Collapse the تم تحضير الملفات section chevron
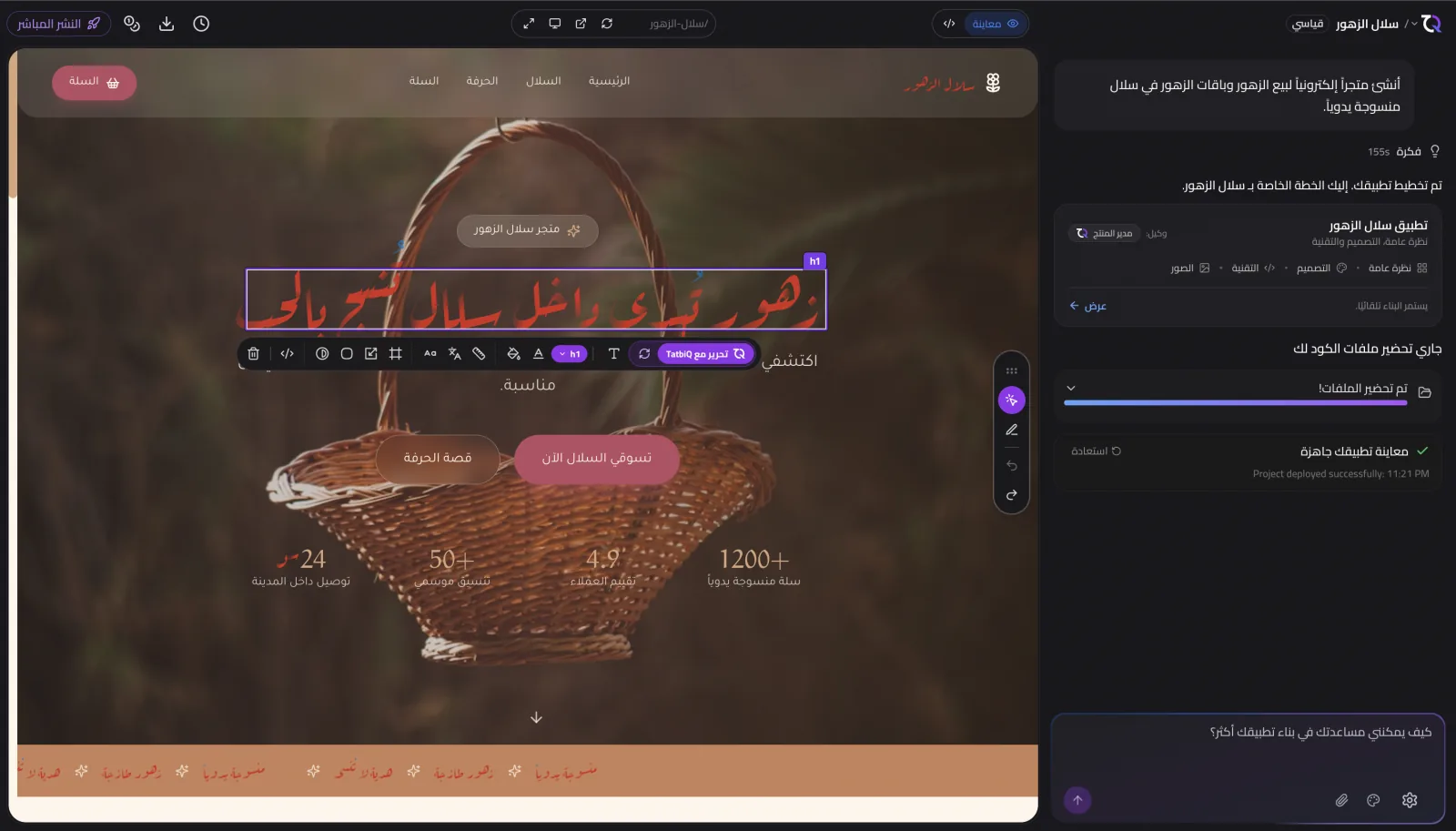1456x831 pixels. (x=1071, y=389)
